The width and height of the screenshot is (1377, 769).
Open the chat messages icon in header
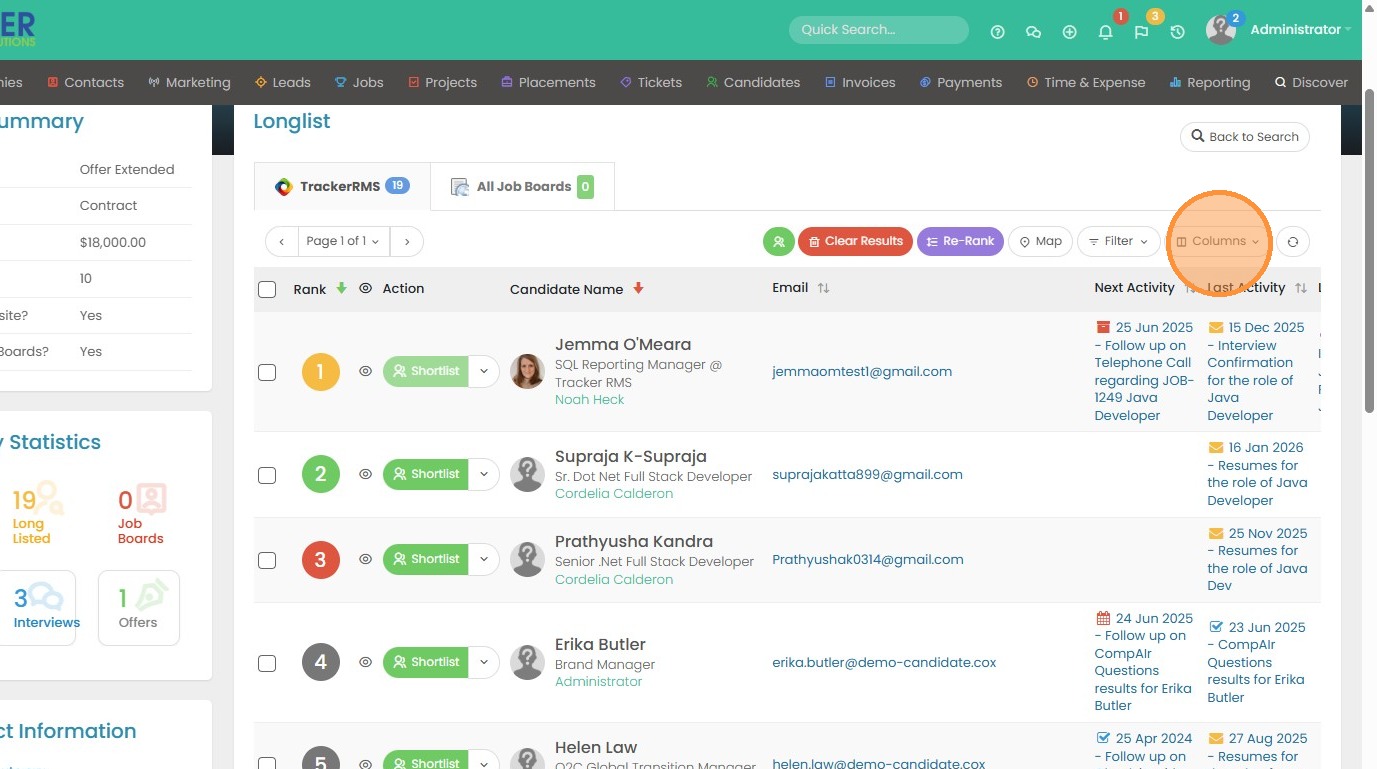pos(1033,31)
